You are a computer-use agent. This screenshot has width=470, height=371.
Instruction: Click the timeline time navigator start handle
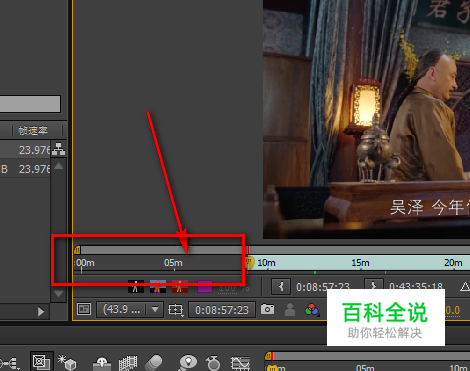click(x=268, y=356)
